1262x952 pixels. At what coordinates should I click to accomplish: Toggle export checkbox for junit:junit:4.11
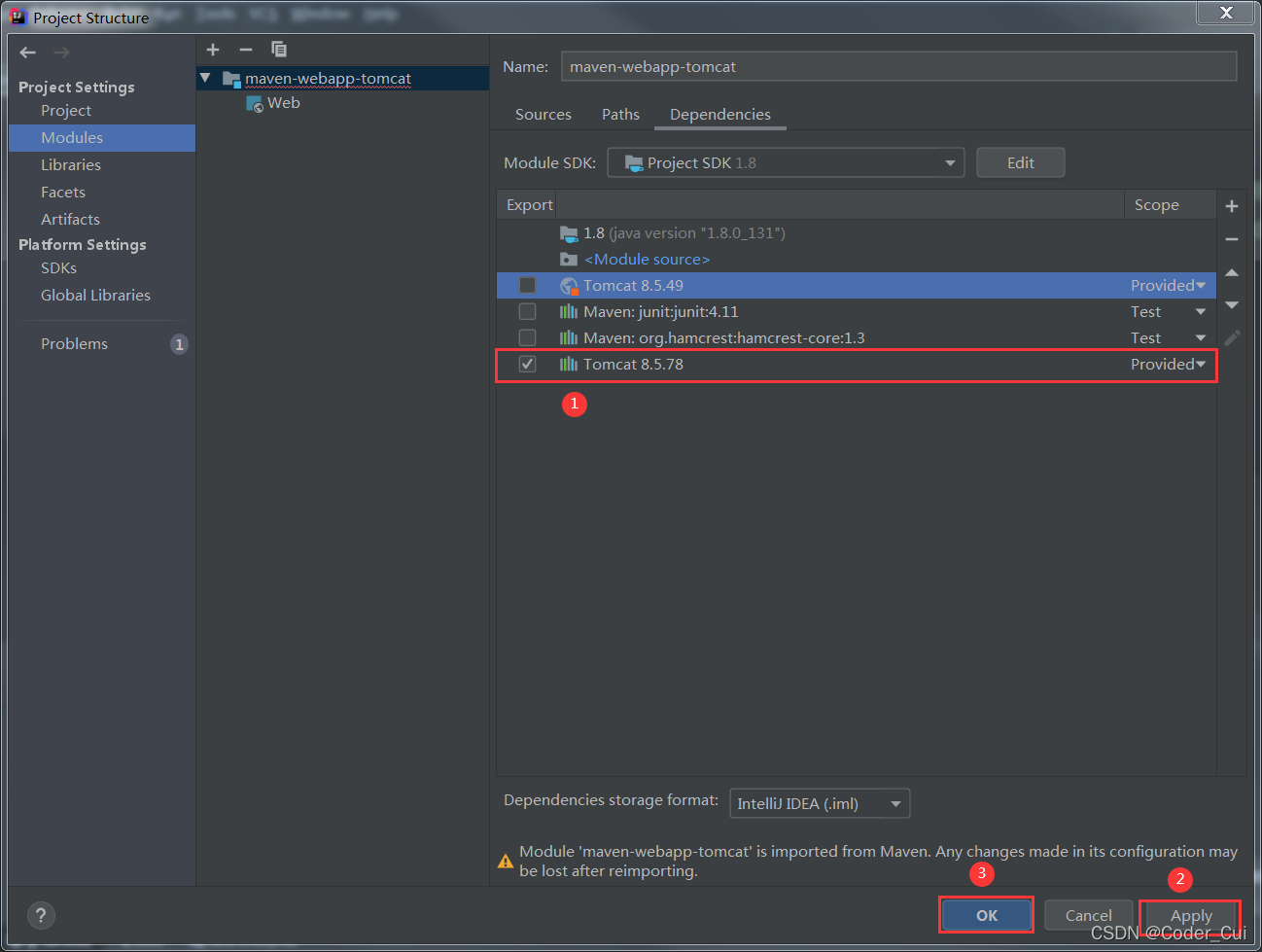527,311
